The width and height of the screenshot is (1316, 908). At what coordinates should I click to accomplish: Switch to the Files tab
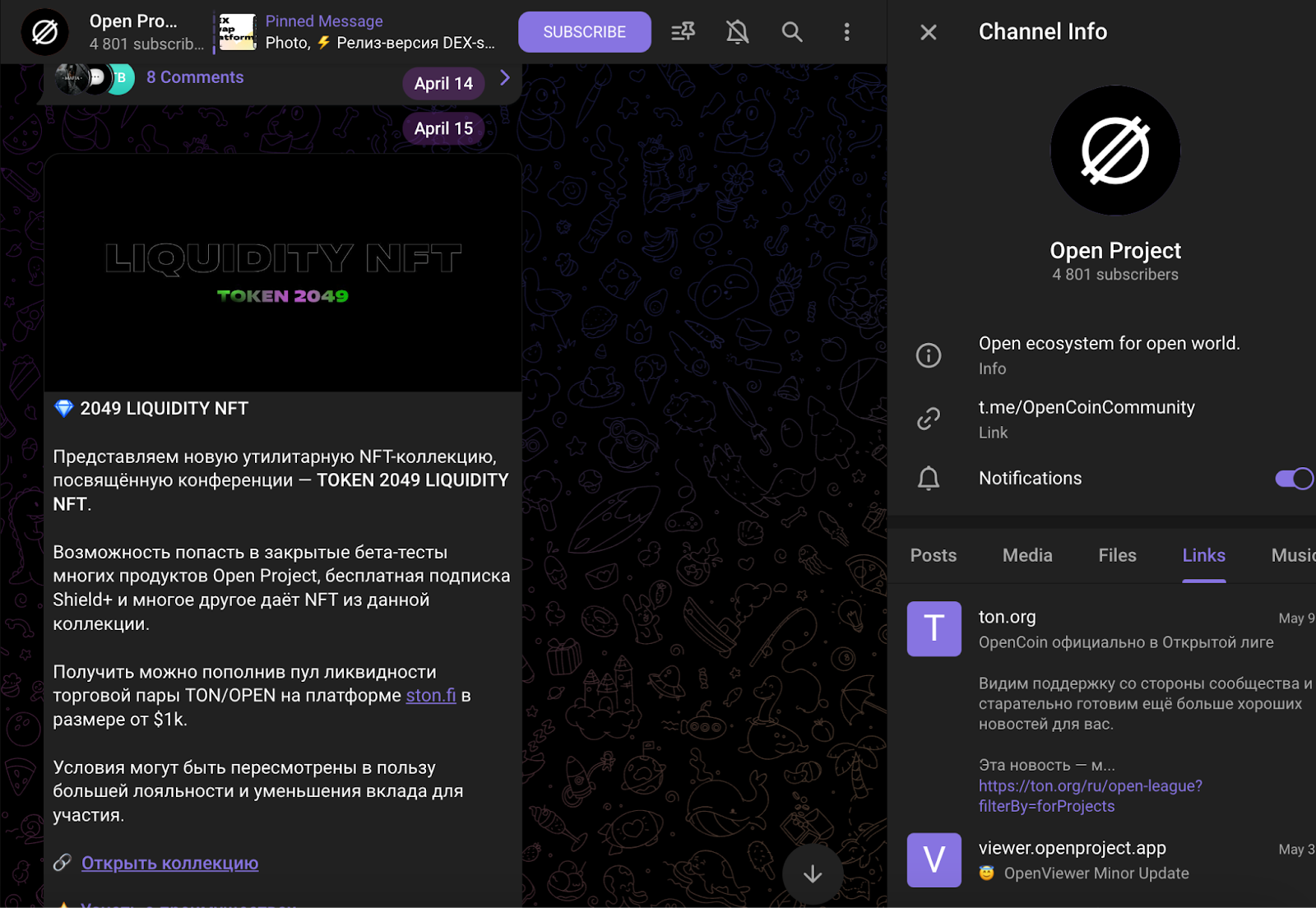point(1117,555)
